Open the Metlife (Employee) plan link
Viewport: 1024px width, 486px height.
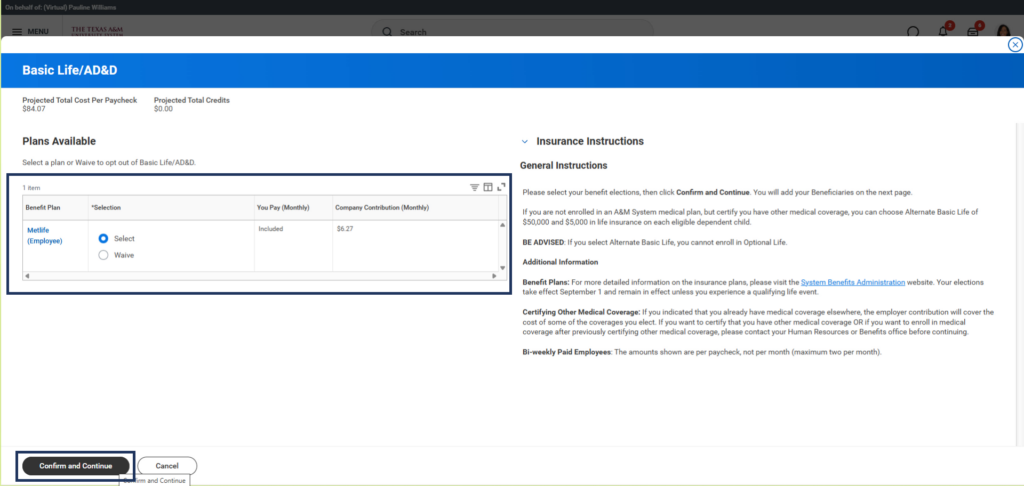(x=44, y=235)
